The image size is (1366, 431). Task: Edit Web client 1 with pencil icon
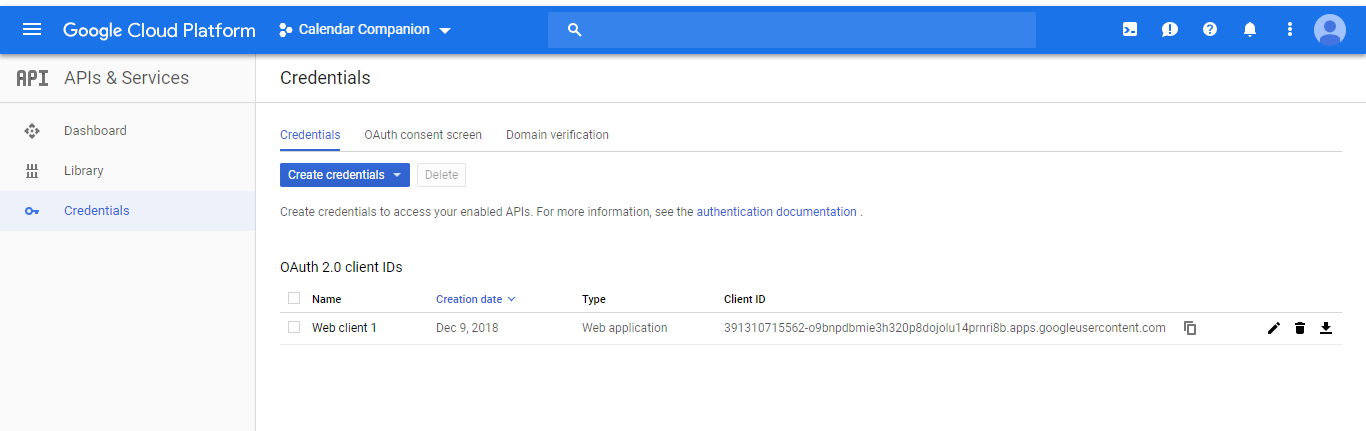tap(1274, 328)
